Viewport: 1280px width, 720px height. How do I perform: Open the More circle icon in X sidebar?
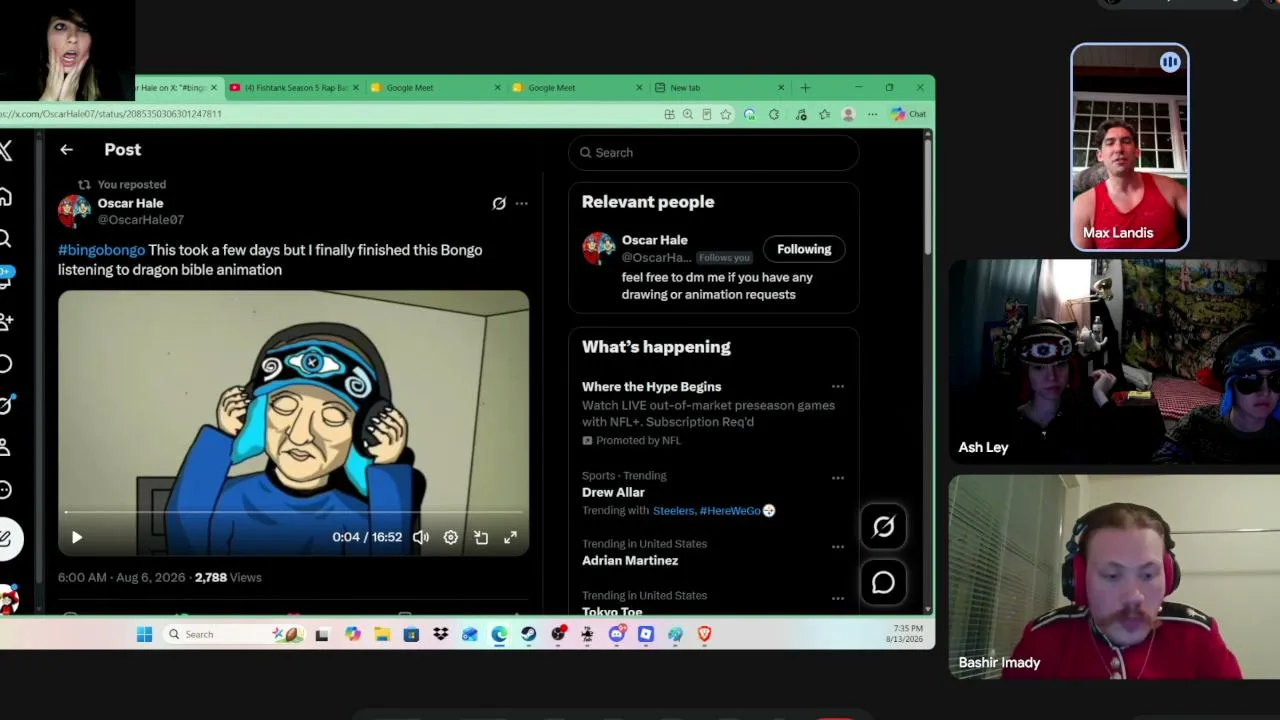click(x=5, y=489)
